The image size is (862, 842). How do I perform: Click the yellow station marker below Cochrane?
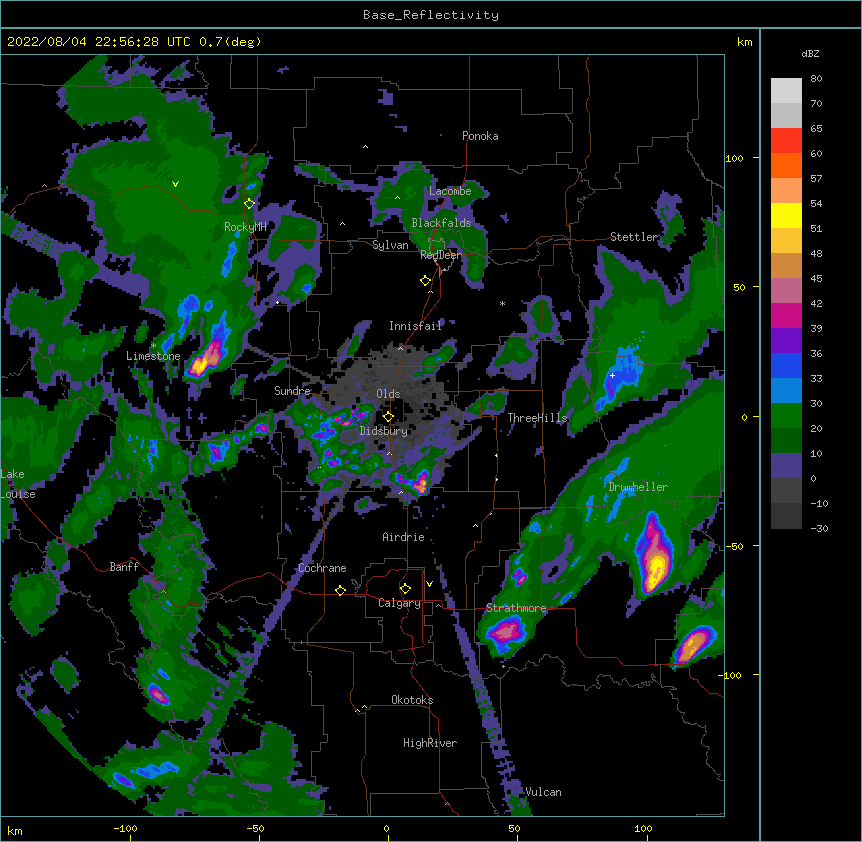(x=340, y=590)
